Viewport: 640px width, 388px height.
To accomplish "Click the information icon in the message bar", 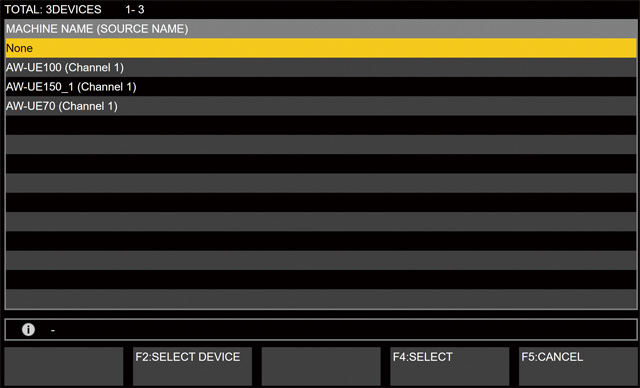I will [x=28, y=329].
